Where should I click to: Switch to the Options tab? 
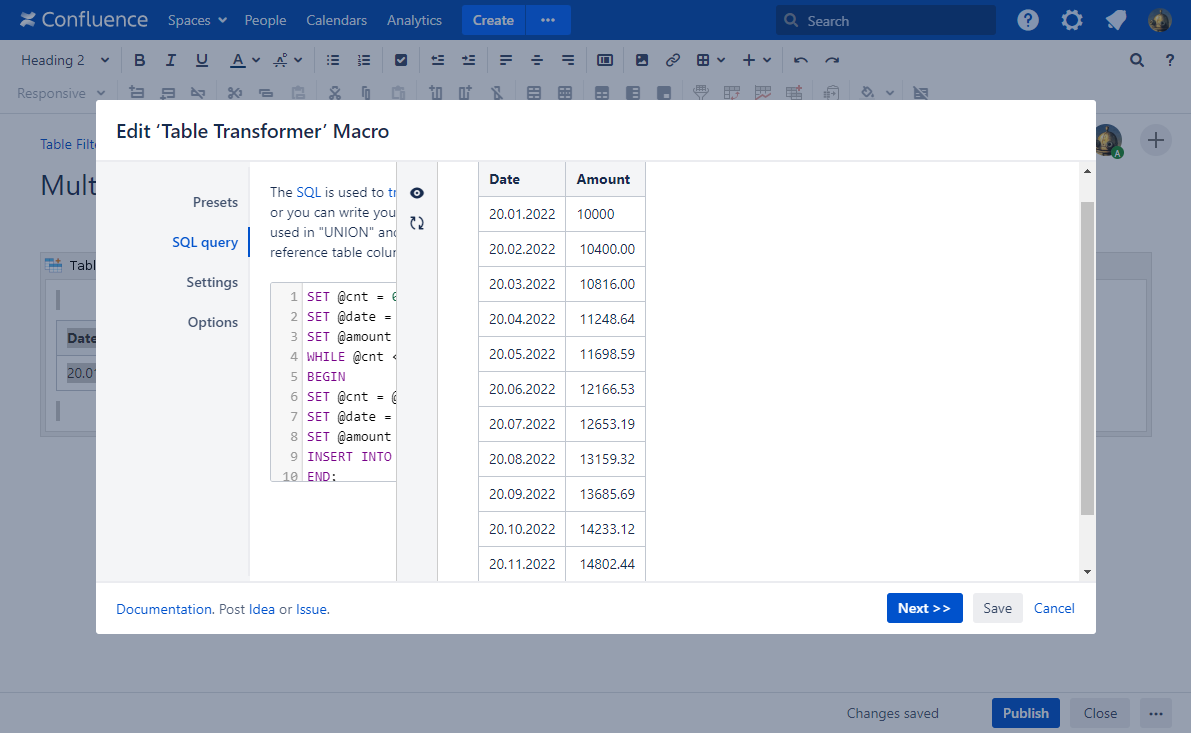point(213,322)
